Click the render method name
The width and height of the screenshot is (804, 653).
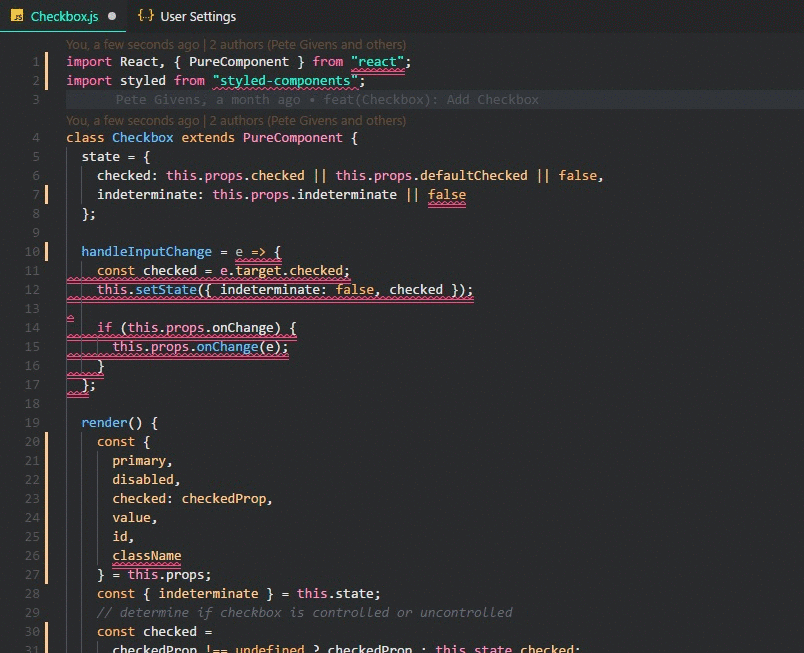point(104,423)
